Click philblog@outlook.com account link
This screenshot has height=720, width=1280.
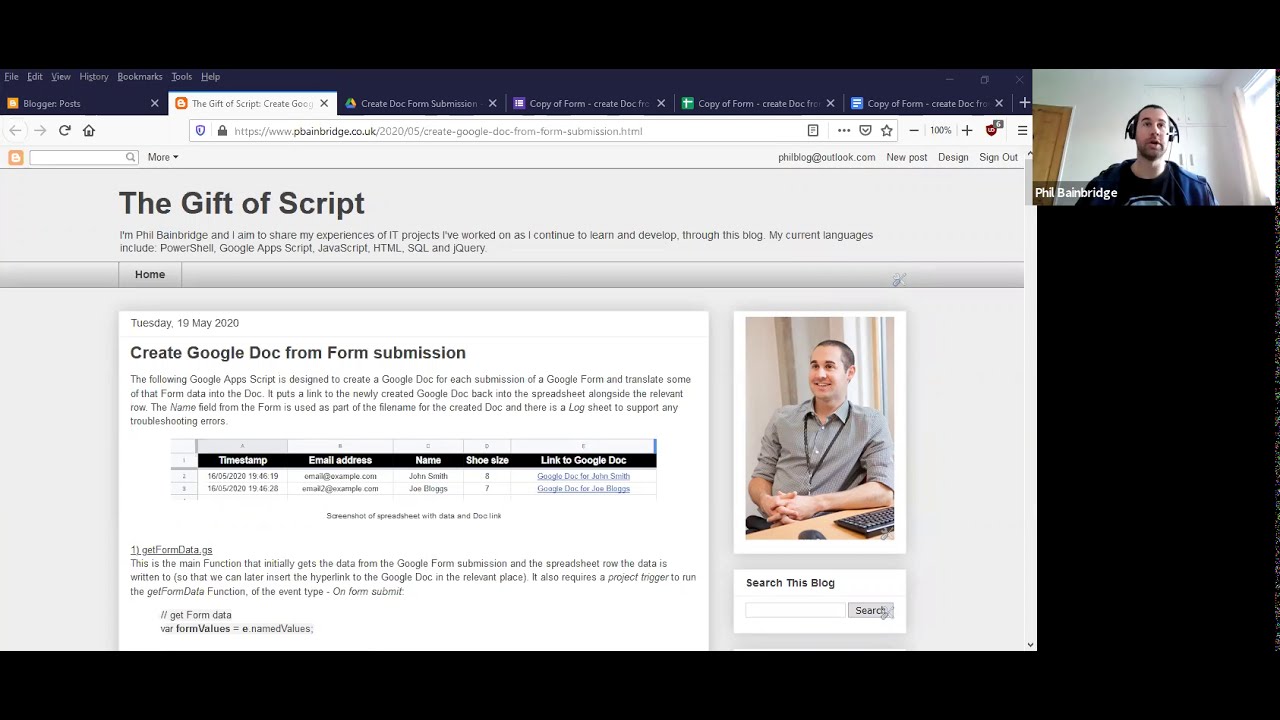[827, 157]
